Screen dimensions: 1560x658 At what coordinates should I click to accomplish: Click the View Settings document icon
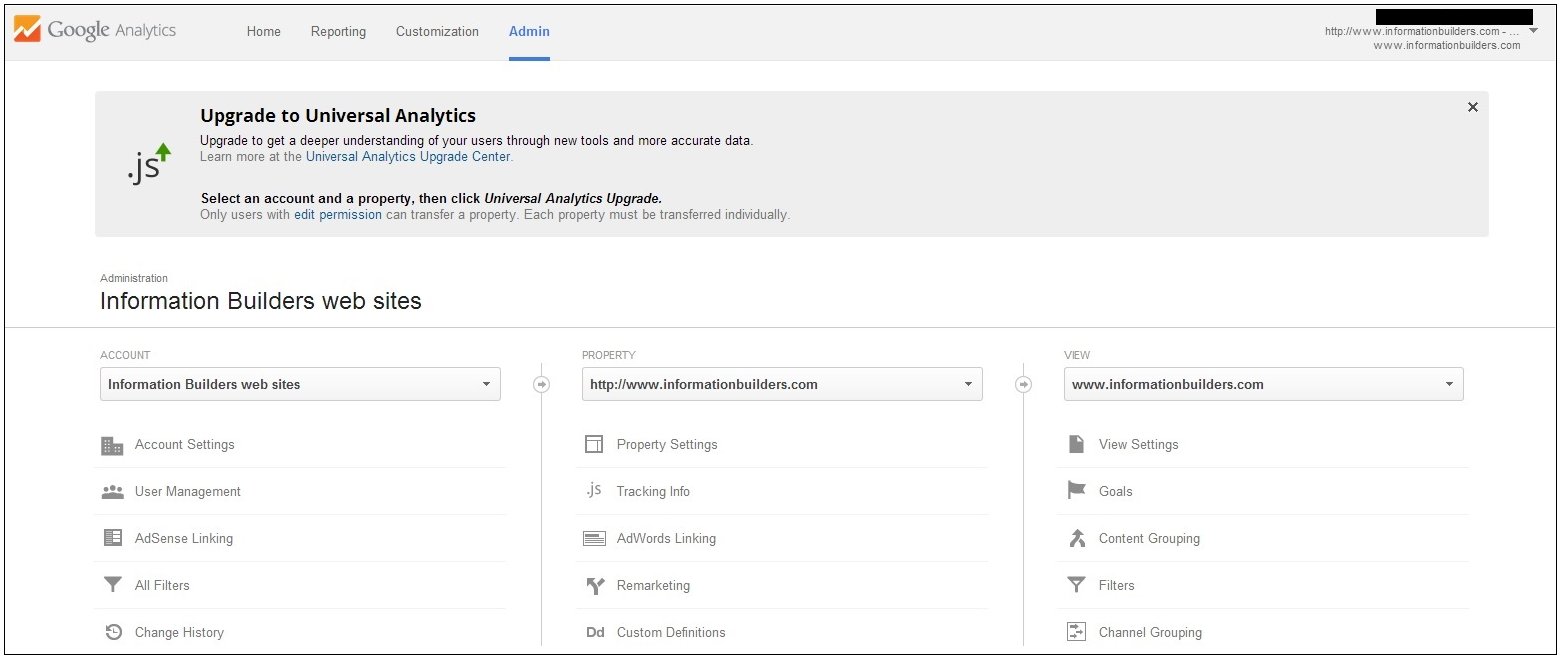1076,444
